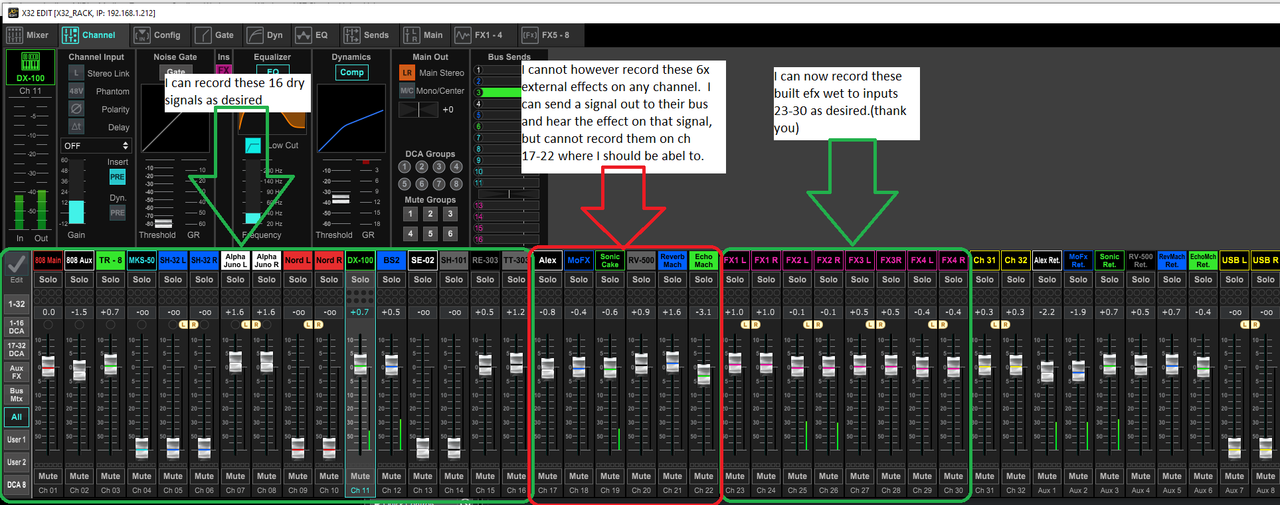This screenshot has height=505, width=1280.
Task: Mute Ch 17 Alex channel
Action: [547, 476]
